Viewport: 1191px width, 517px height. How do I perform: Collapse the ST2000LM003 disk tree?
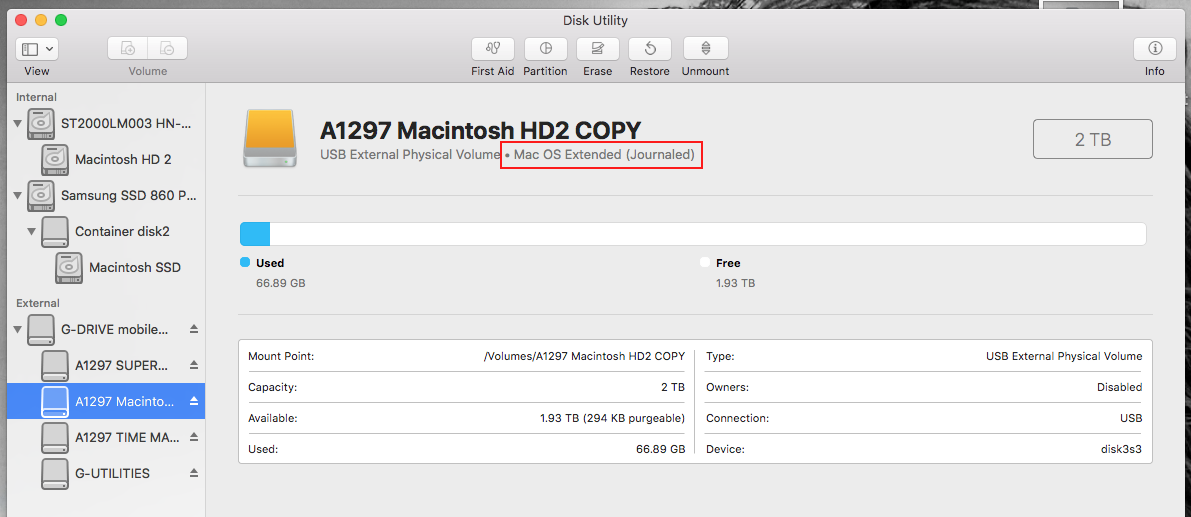tap(17, 124)
